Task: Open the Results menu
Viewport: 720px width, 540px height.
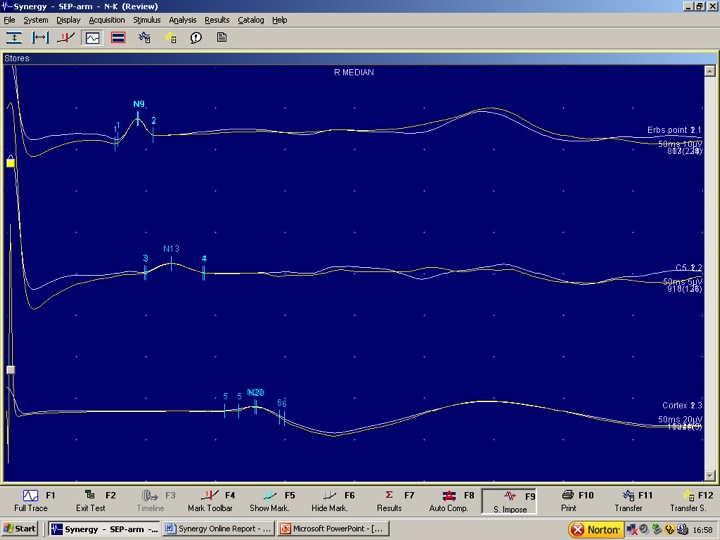Action: (x=217, y=20)
